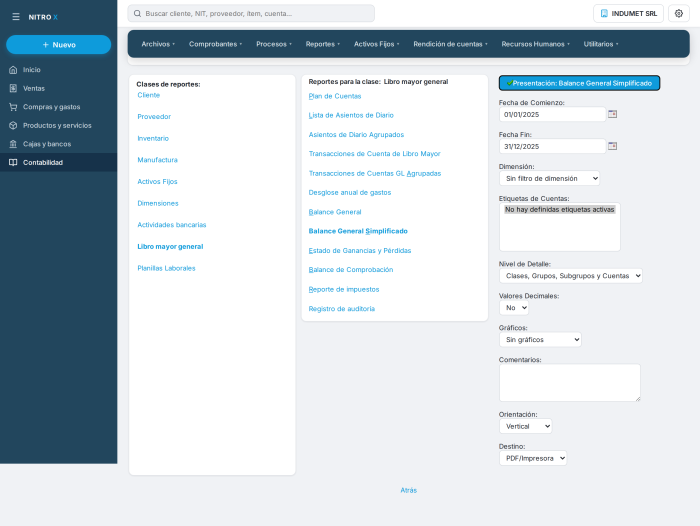Open the Dimensión dropdown
700x526 pixels.
pyautogui.click(x=549, y=179)
